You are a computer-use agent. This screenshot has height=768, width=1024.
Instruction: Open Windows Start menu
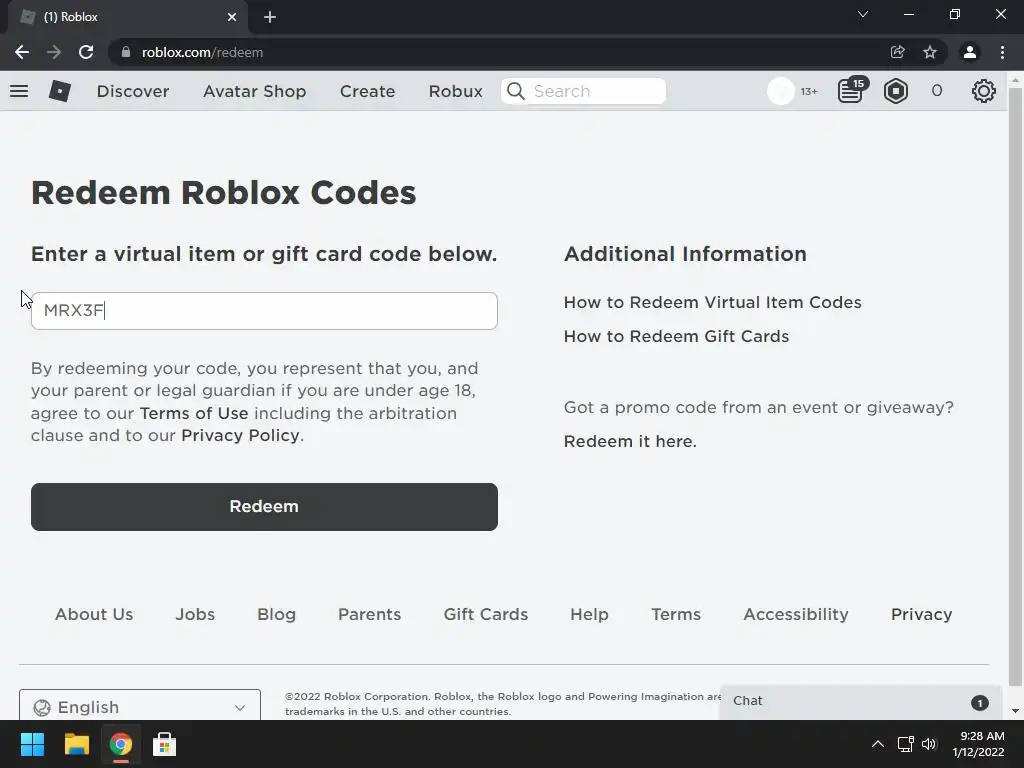(x=32, y=744)
